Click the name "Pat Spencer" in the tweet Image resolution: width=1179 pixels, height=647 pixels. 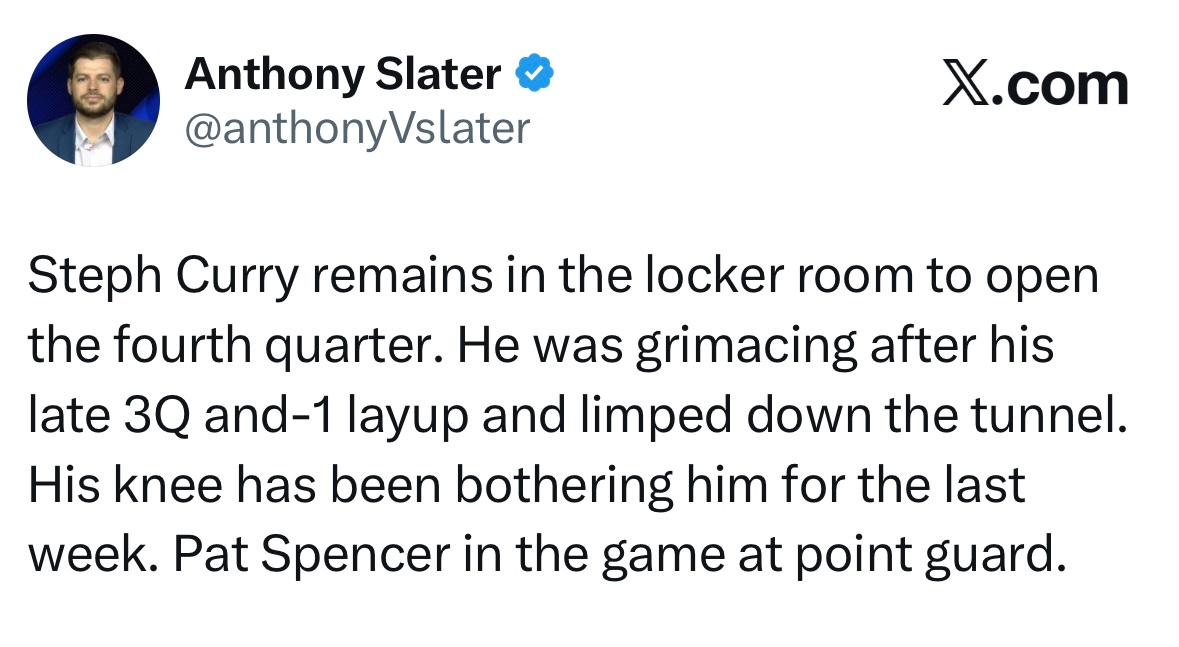312,555
